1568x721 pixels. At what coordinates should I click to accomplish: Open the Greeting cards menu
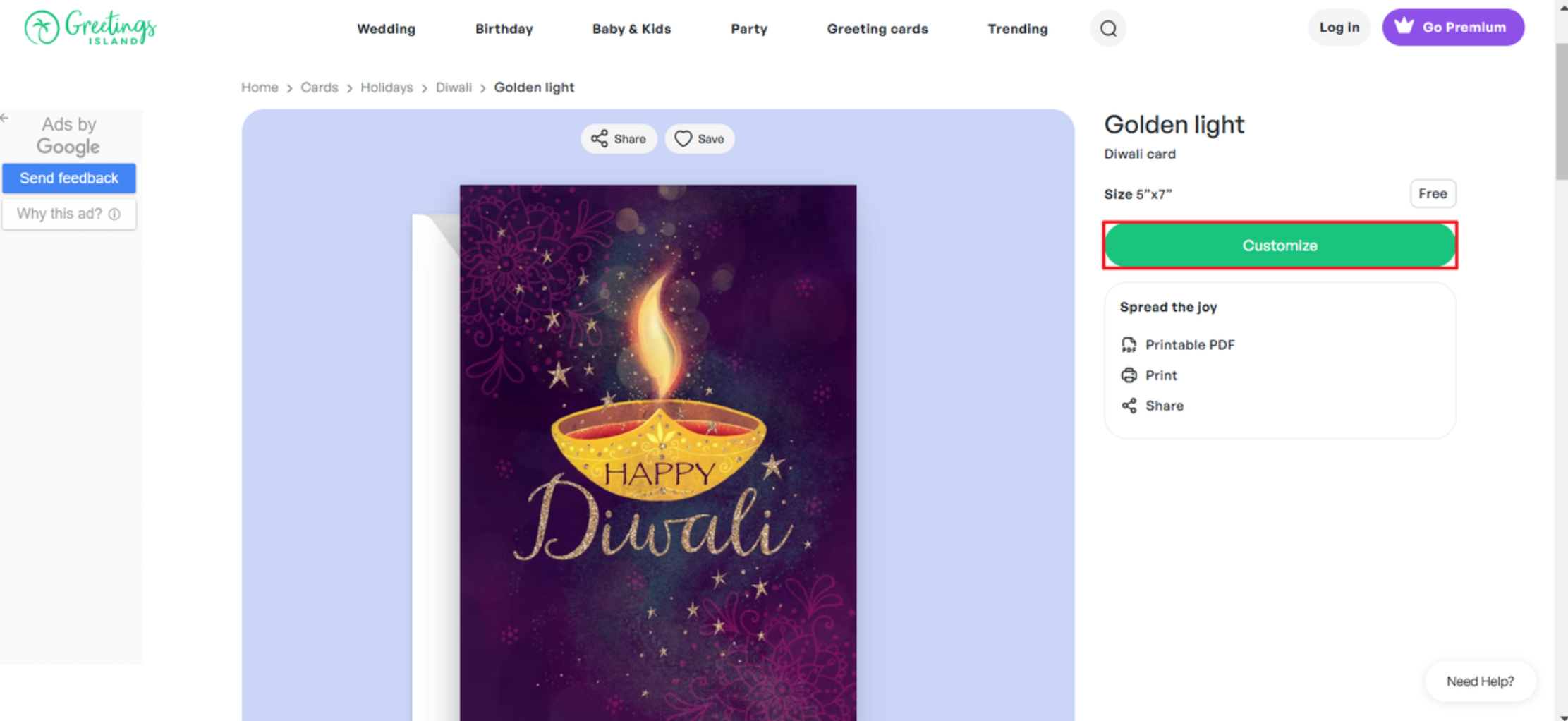(x=877, y=29)
